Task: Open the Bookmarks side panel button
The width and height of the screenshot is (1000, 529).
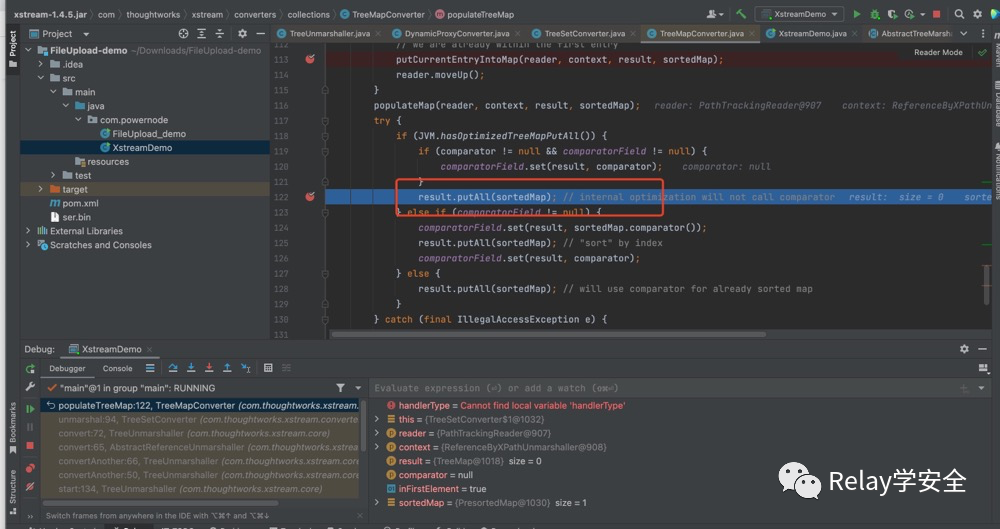Action: coord(13,428)
